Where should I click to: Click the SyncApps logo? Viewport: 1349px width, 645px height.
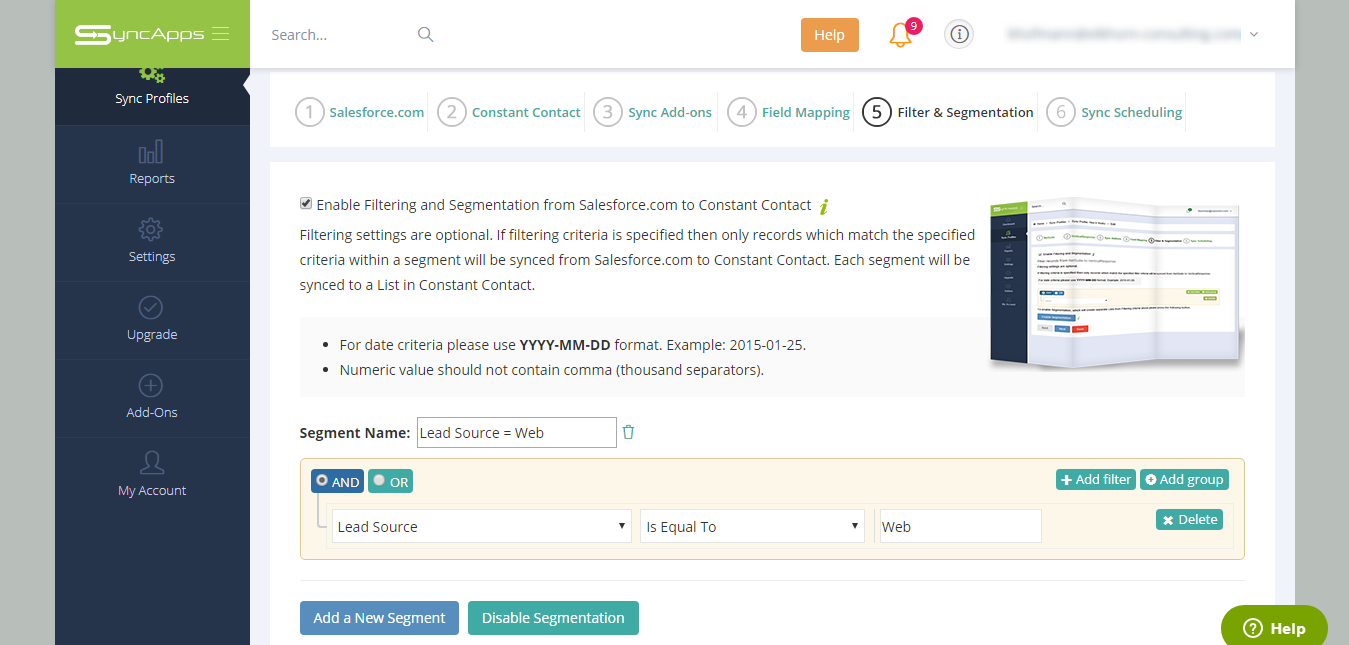(139, 34)
